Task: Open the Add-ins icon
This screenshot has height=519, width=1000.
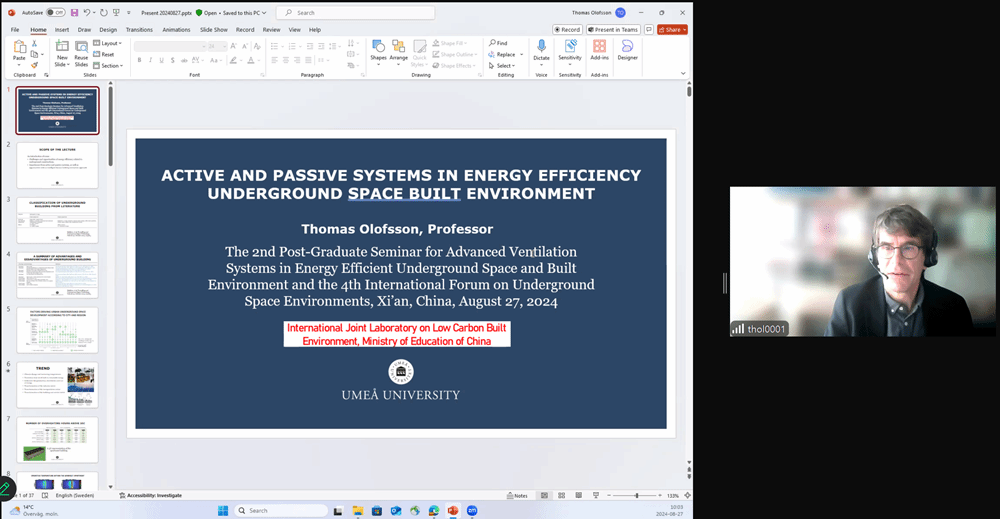Action: 599,46
